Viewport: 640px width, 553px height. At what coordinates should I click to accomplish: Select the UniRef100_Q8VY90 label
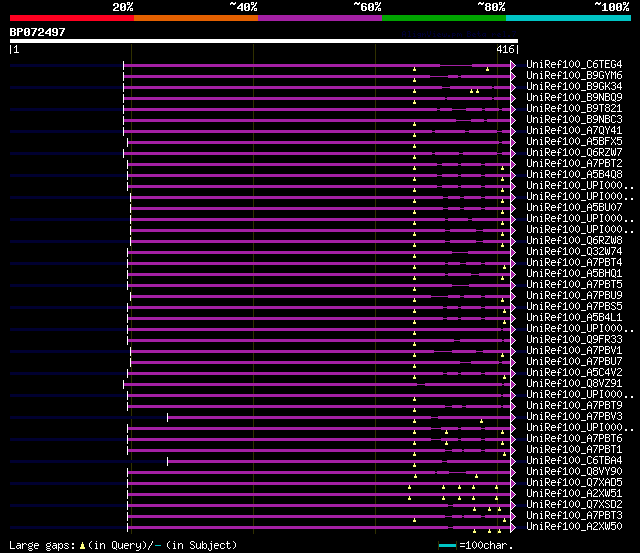[574, 472]
